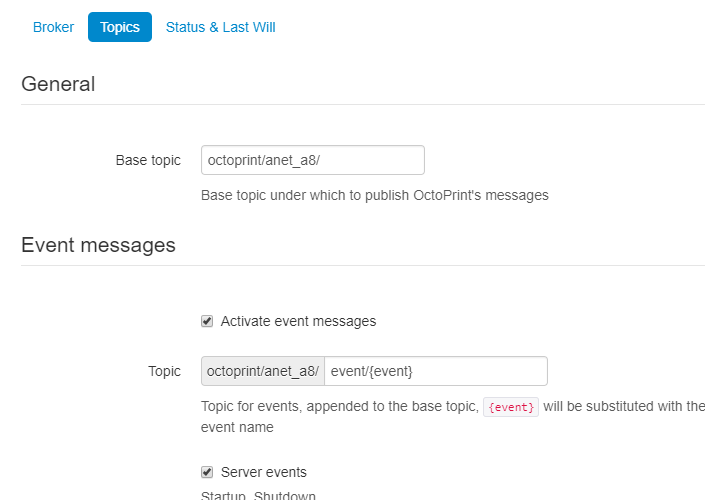Click the "Startup, Shutdown" description text

pos(258,495)
